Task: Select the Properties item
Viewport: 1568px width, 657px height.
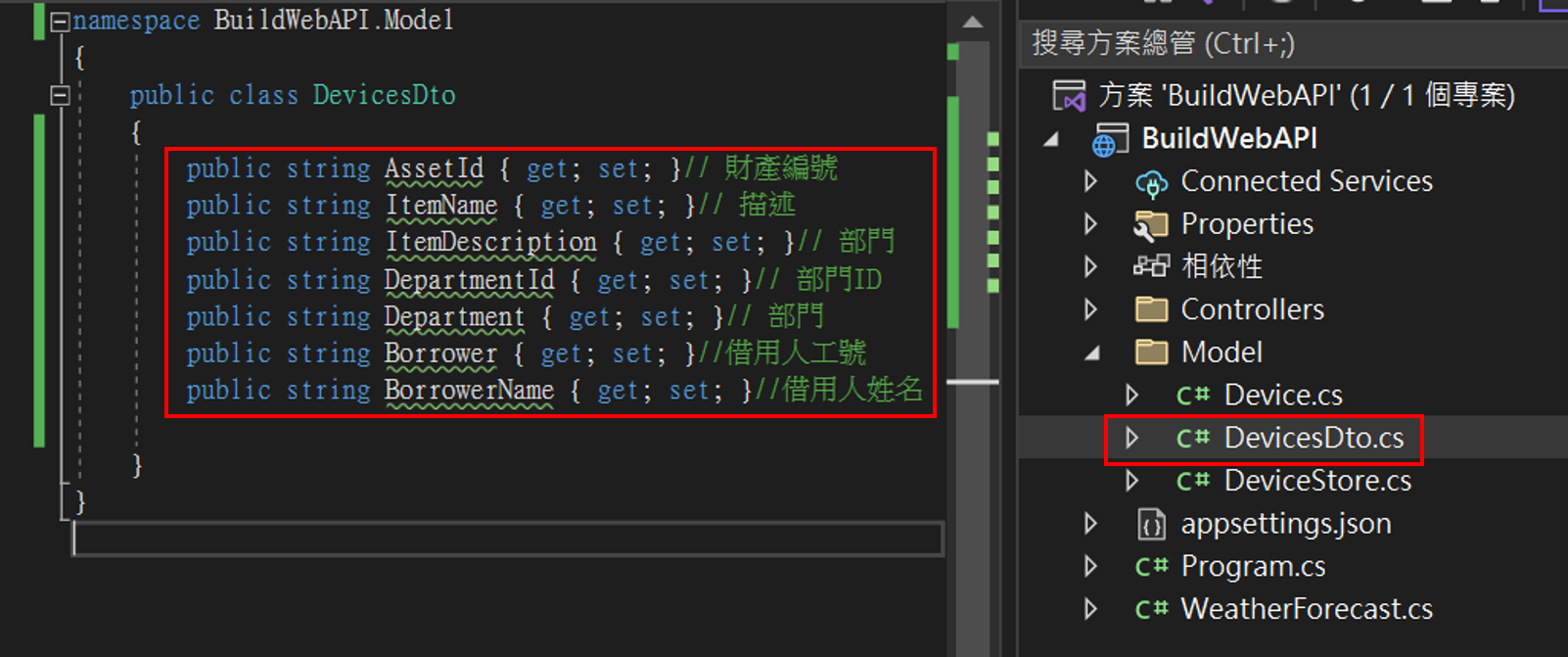Action: (x=1247, y=224)
